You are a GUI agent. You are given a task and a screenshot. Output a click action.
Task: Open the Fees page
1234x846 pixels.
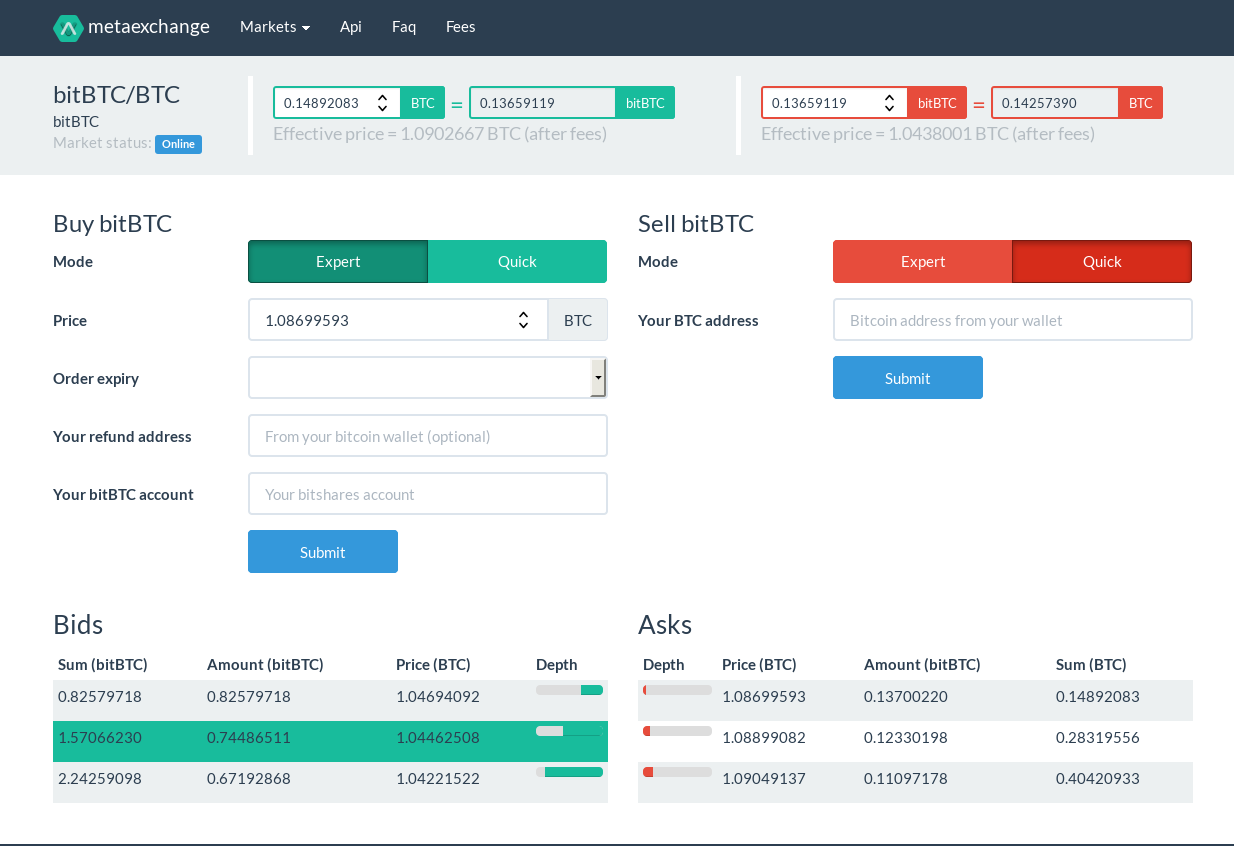pyautogui.click(x=461, y=27)
